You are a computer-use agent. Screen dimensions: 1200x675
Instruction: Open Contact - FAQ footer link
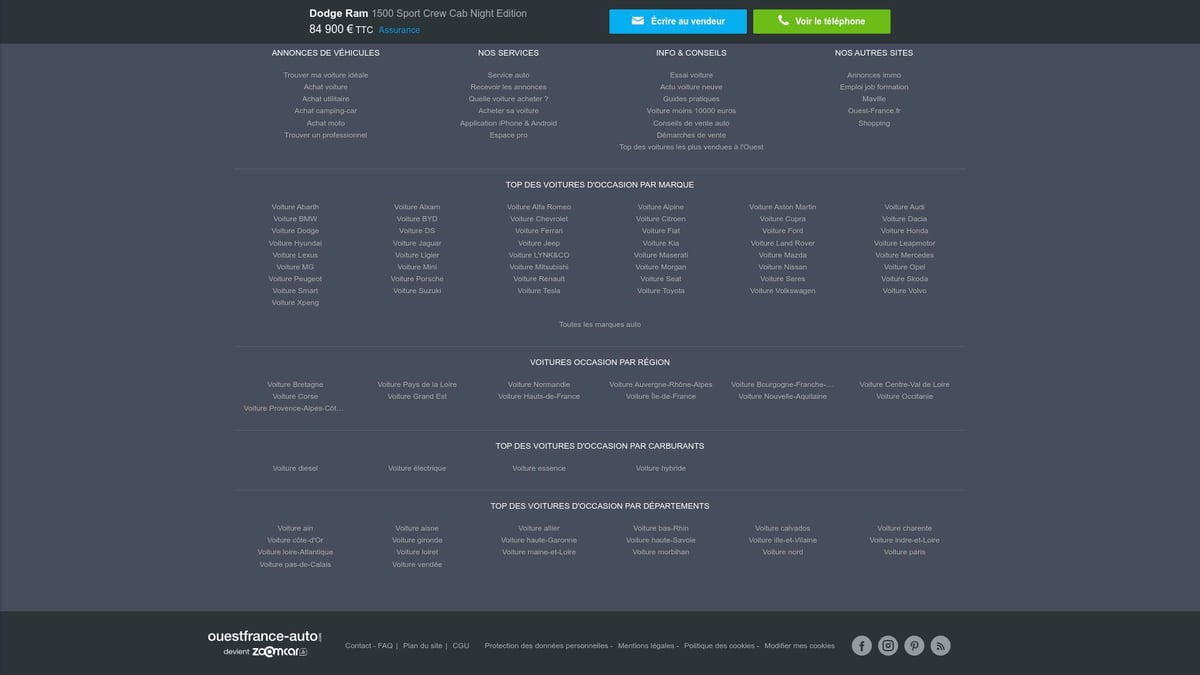click(x=369, y=646)
